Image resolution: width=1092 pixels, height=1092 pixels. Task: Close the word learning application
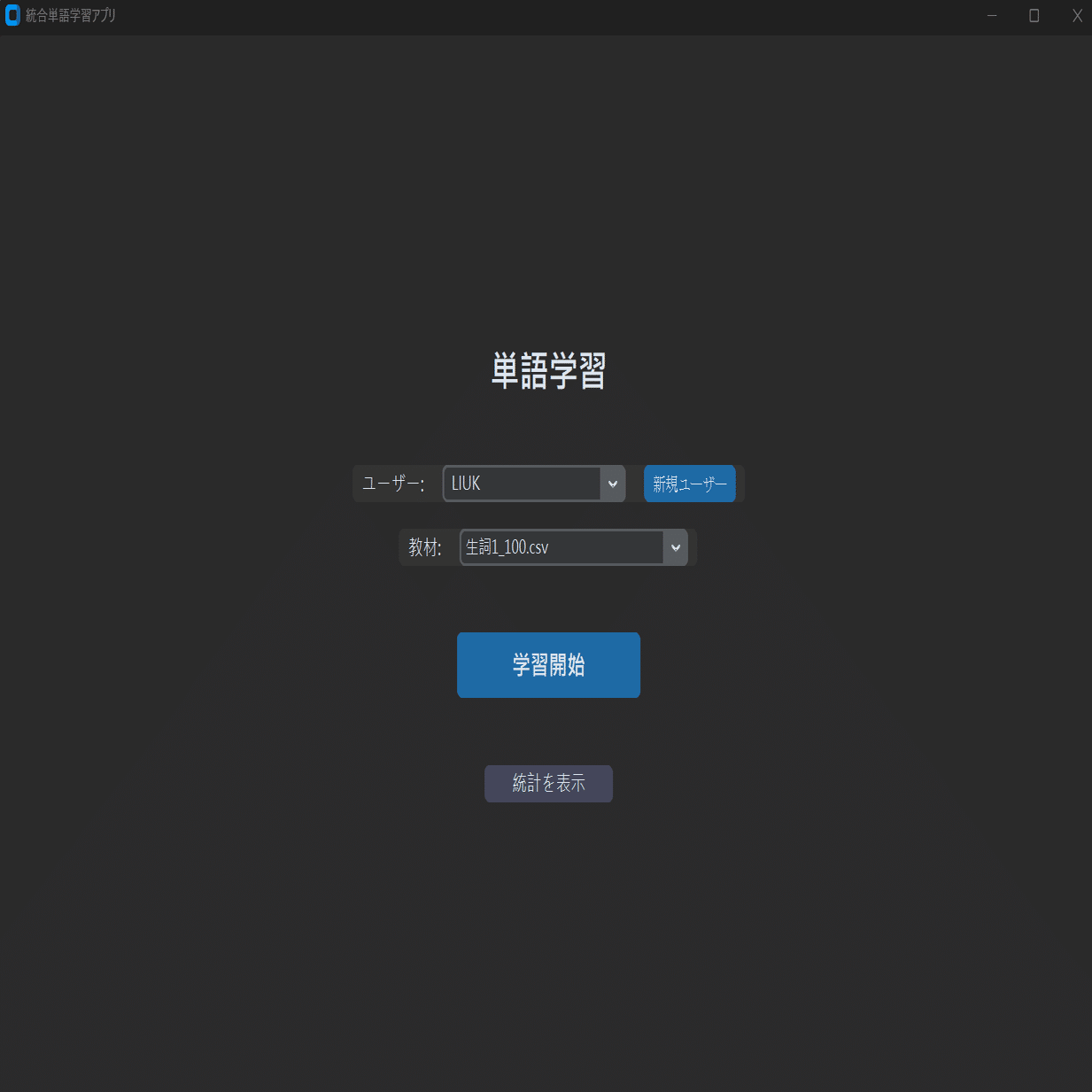pyautogui.click(x=1077, y=15)
